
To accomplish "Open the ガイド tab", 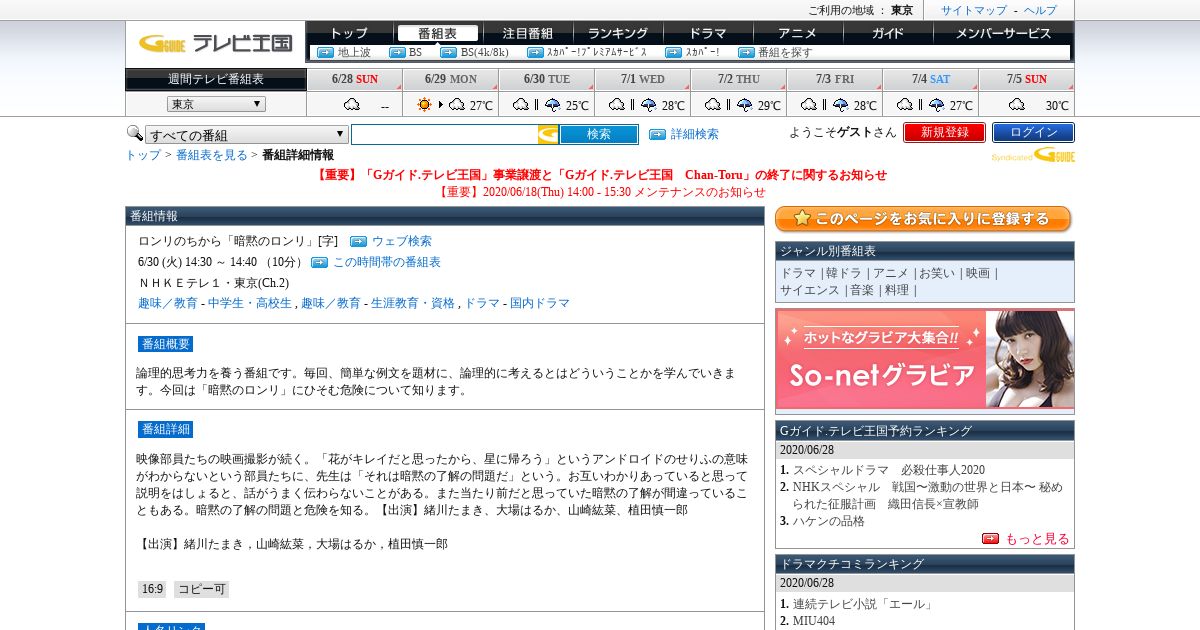I will (888, 33).
